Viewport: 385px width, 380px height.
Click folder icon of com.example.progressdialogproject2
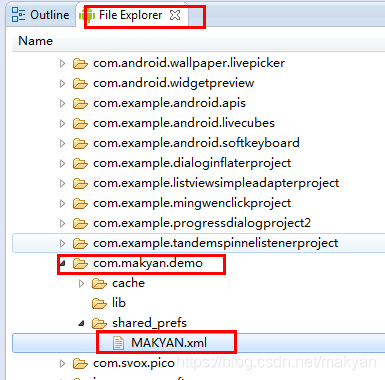80,223
